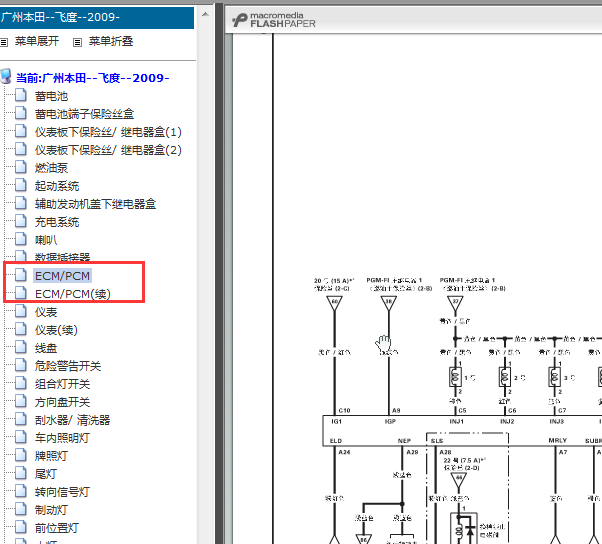Open the 线盘 entry
This screenshot has width=602, height=544.
[x=46, y=348]
